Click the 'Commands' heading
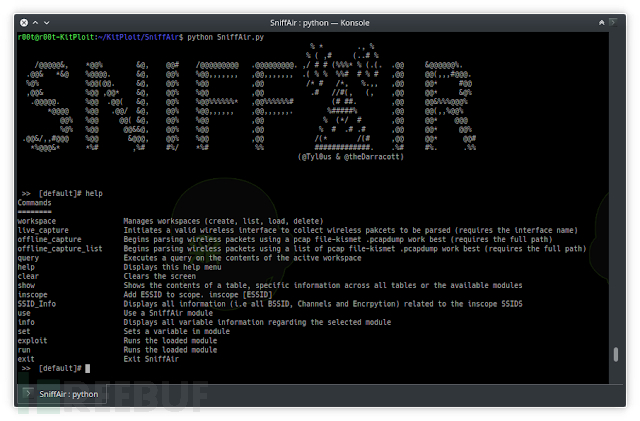This screenshot has width=640, height=421. pos(34,203)
